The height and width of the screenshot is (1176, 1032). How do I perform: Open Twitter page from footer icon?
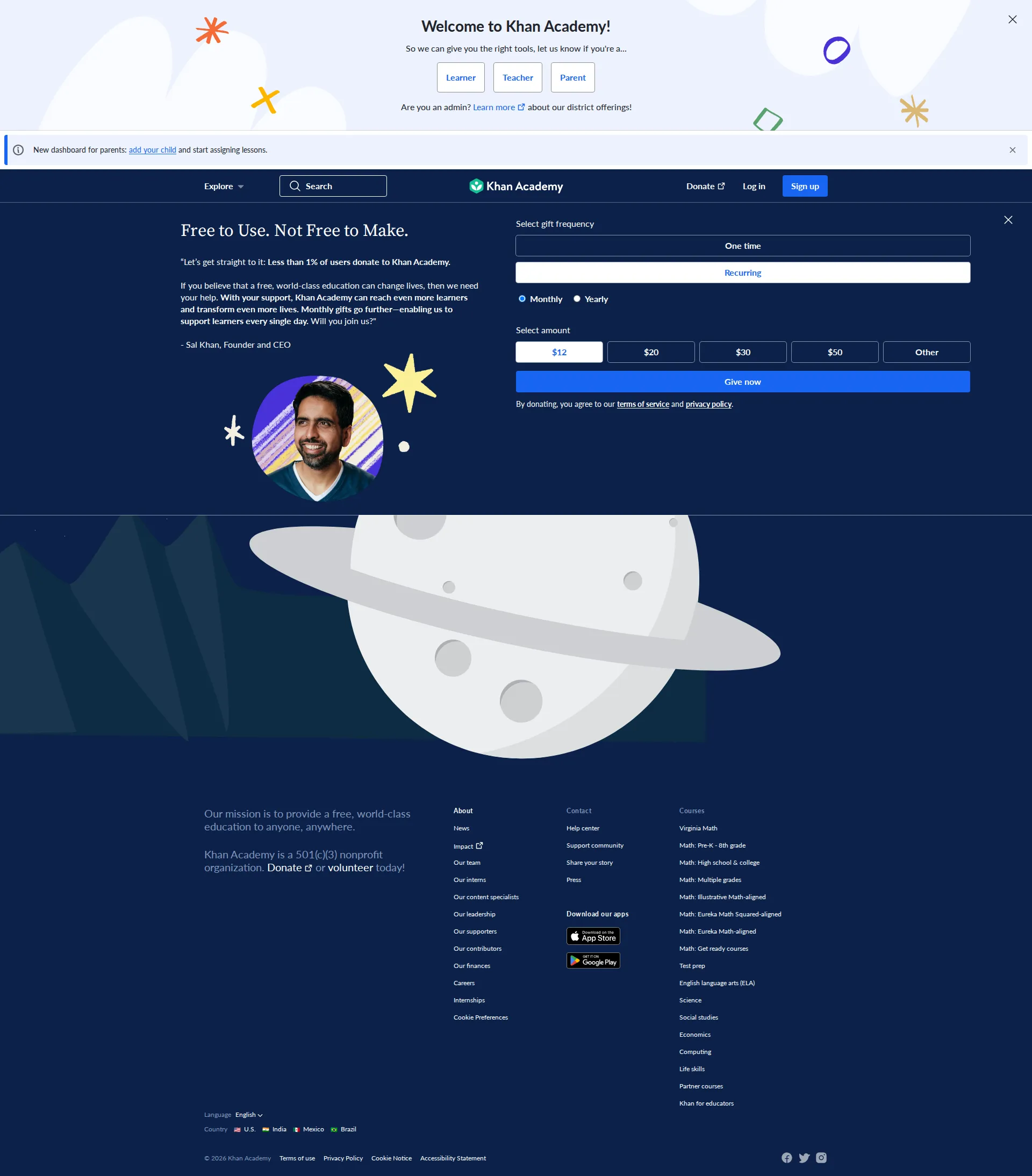click(804, 1158)
